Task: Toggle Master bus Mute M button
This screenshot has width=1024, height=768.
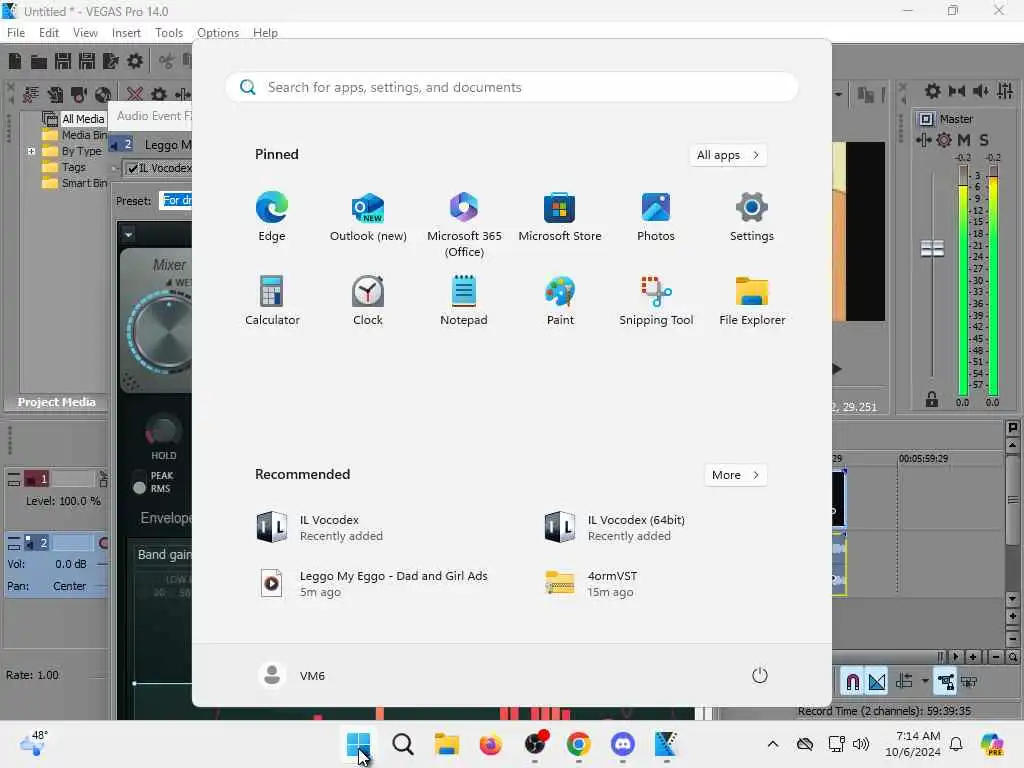Action: coord(964,140)
